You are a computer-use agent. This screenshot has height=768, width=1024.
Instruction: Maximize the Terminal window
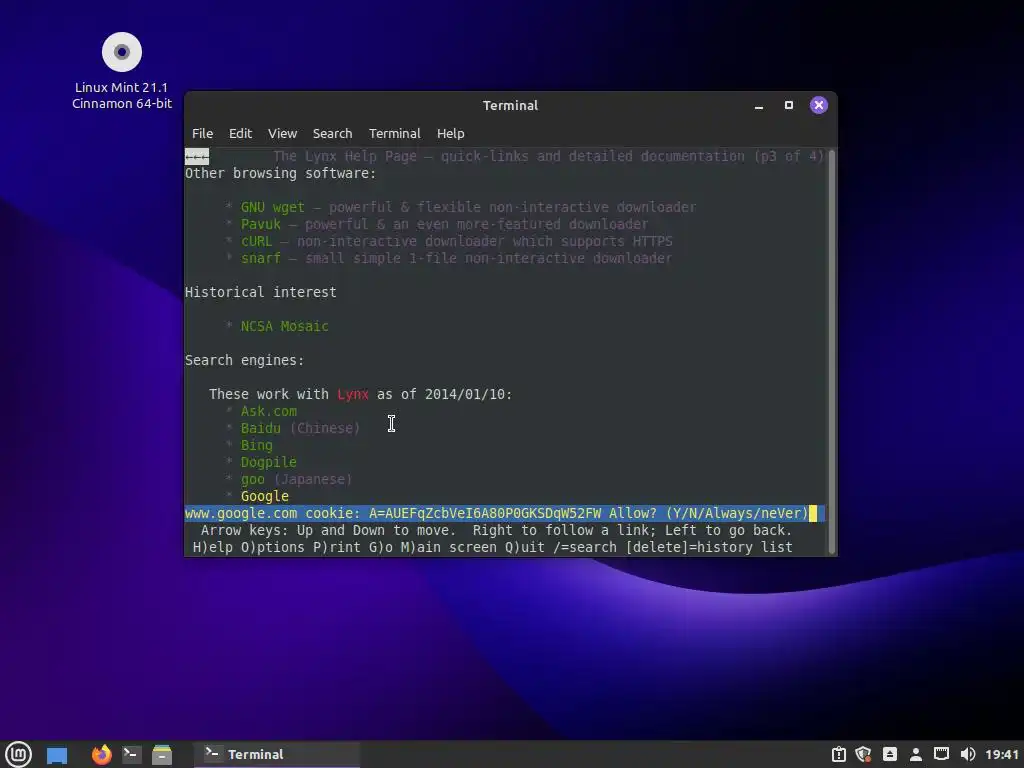point(789,105)
